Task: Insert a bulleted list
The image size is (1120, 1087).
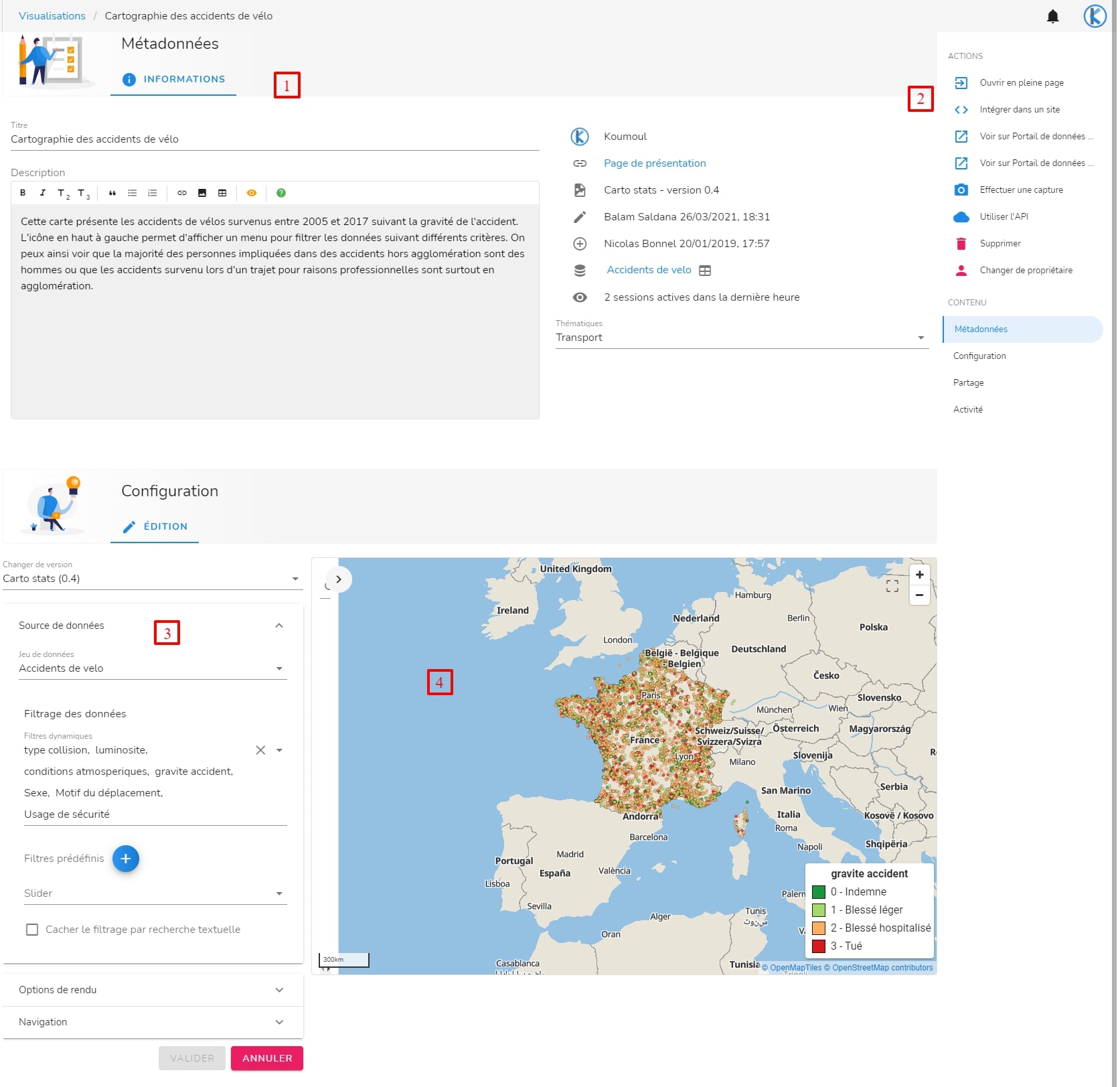Action: click(x=133, y=193)
